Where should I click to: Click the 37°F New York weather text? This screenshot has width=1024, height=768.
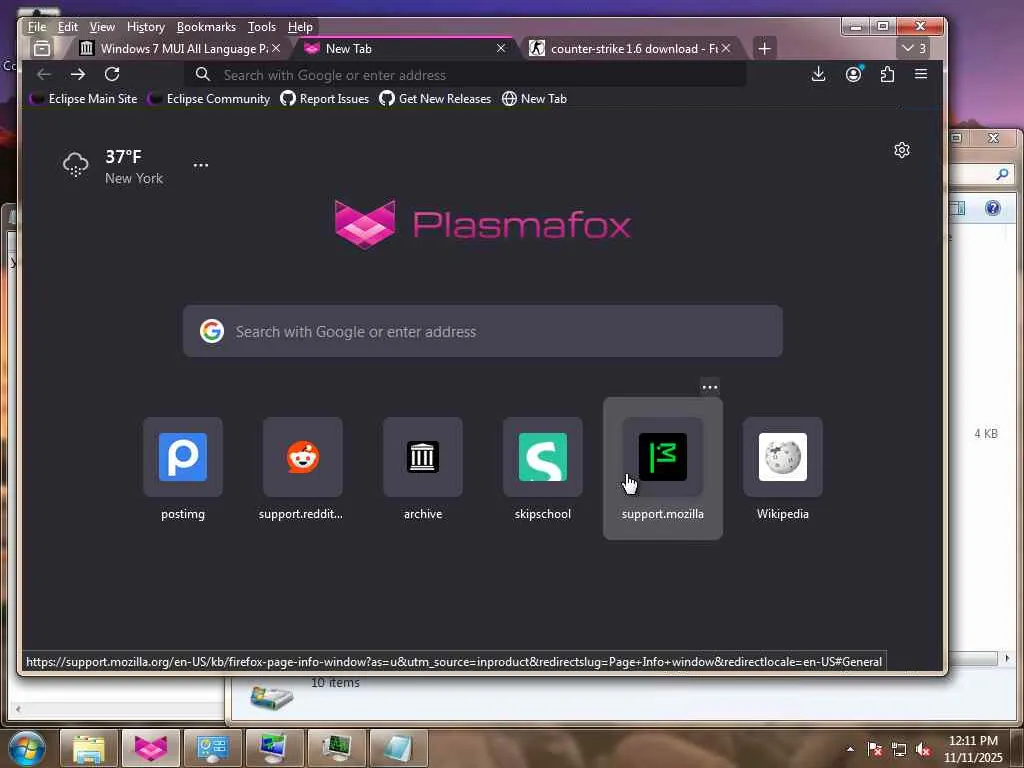[x=134, y=167]
